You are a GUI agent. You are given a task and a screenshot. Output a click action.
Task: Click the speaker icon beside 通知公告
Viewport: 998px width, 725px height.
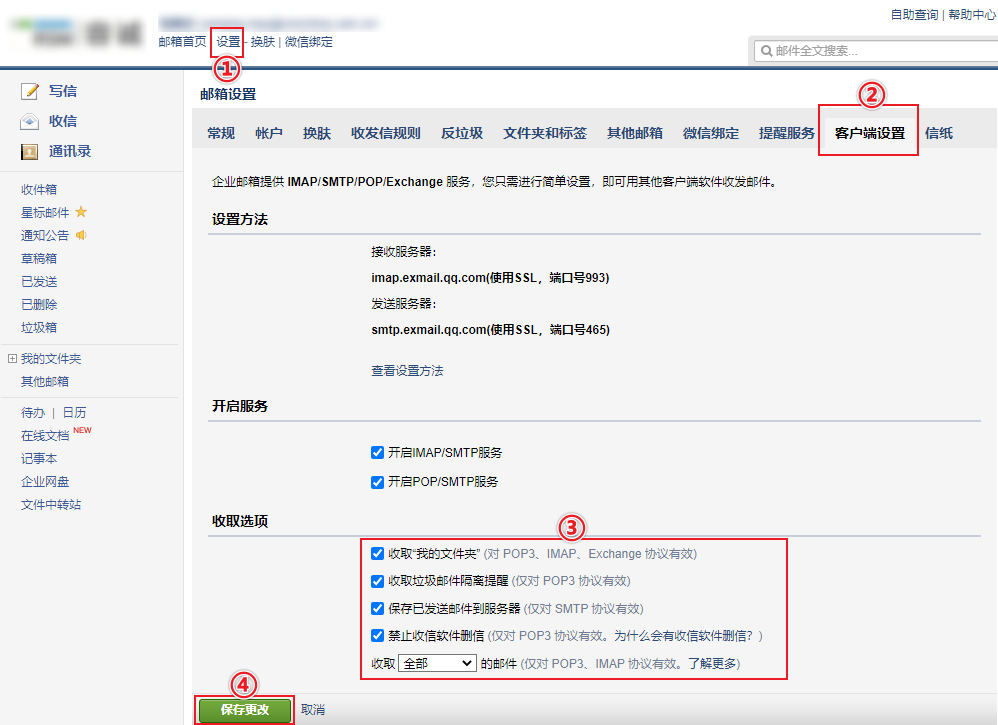pos(81,235)
